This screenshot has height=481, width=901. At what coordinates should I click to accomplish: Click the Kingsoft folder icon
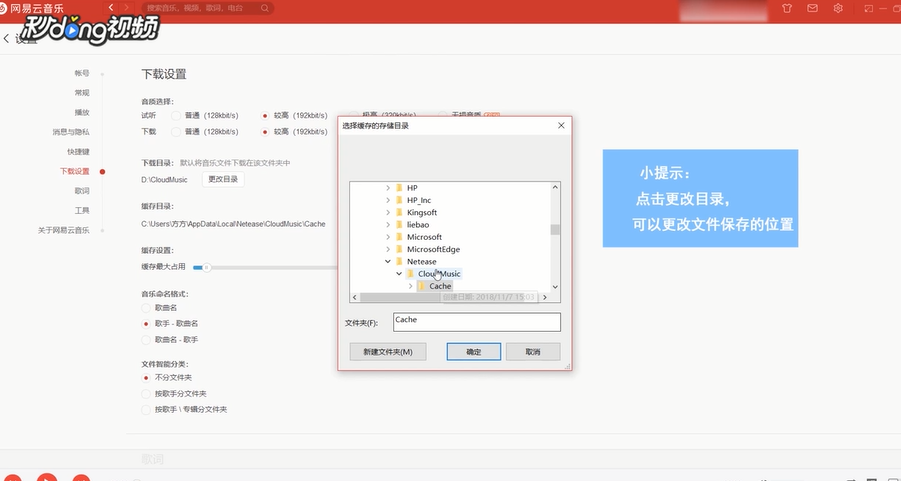pos(399,213)
